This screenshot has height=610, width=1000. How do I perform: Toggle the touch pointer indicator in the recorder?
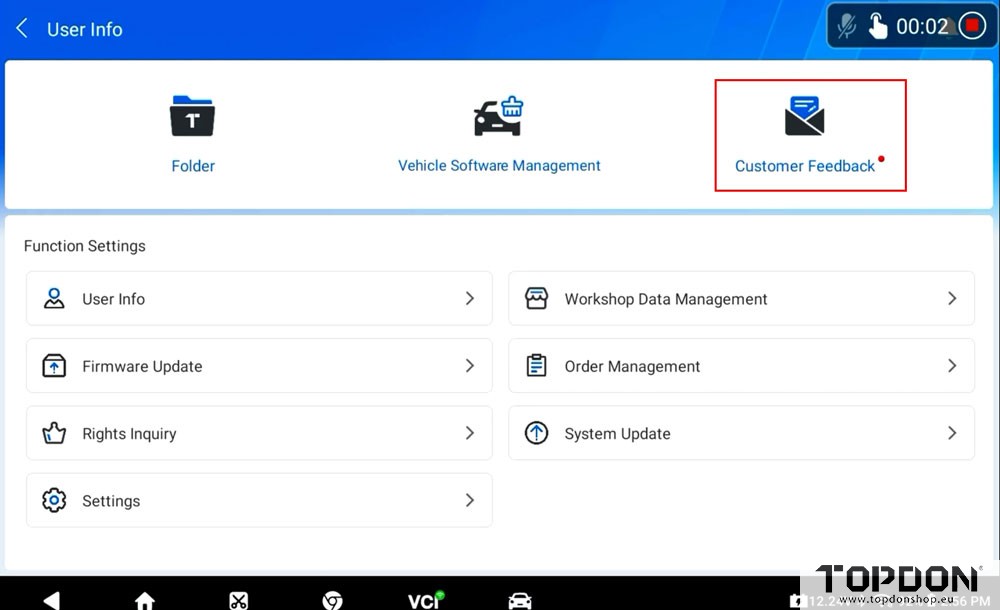[x=878, y=26]
